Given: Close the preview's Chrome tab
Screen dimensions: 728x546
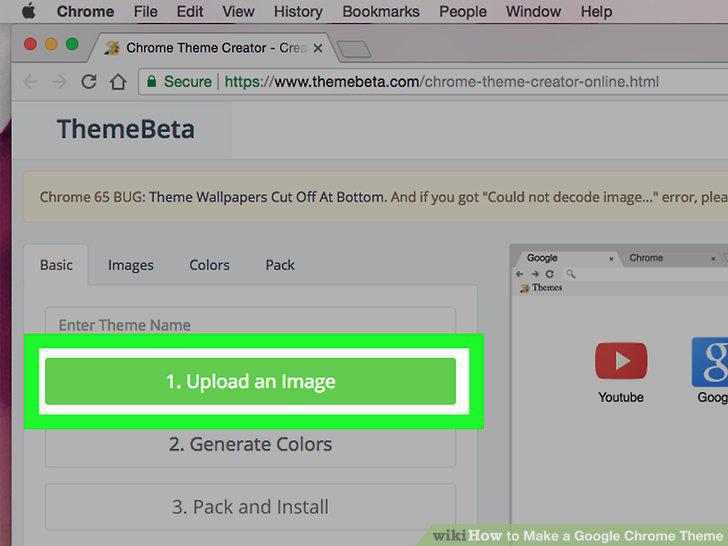Looking at the screenshot, I should tap(713, 259).
